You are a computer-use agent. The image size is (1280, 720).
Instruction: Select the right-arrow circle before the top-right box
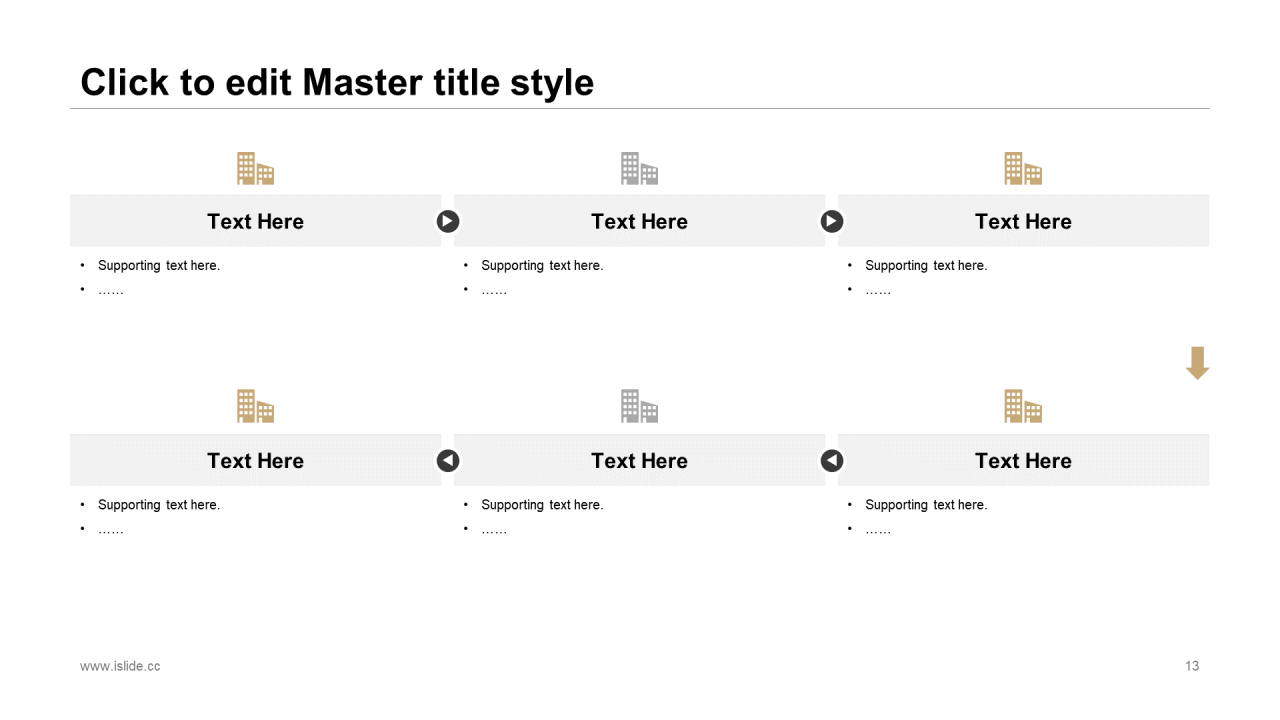click(x=831, y=221)
